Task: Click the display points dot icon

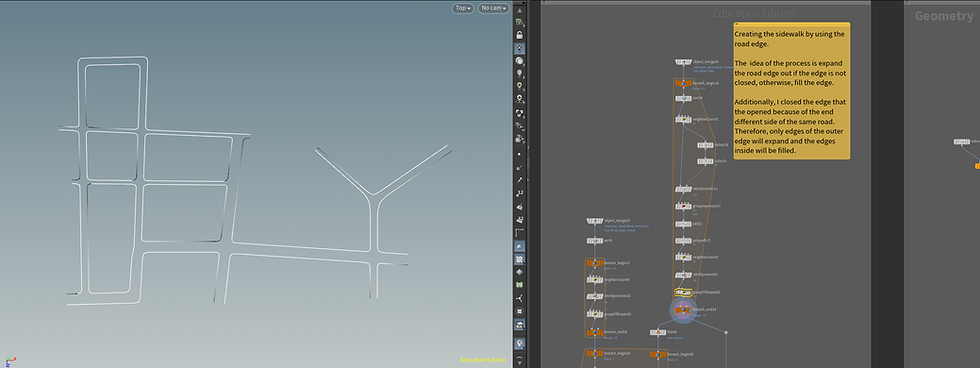Action: [x=519, y=153]
